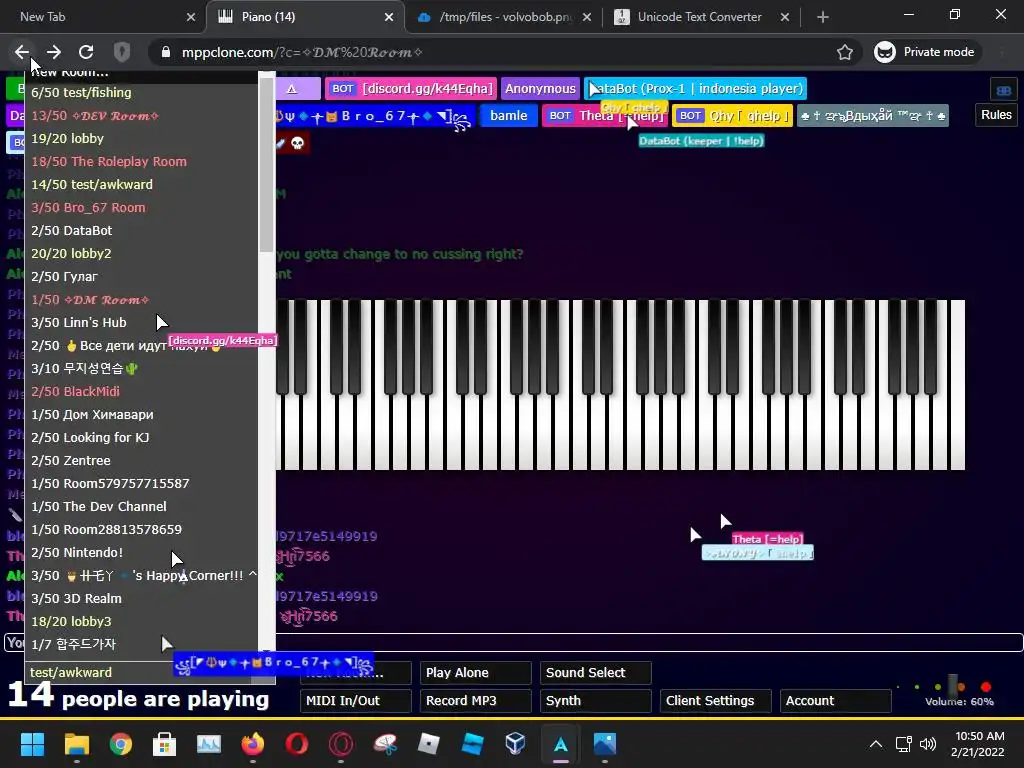Join The Roleplay Room
The height and width of the screenshot is (768, 1024).
pyautogui.click(x=142, y=161)
